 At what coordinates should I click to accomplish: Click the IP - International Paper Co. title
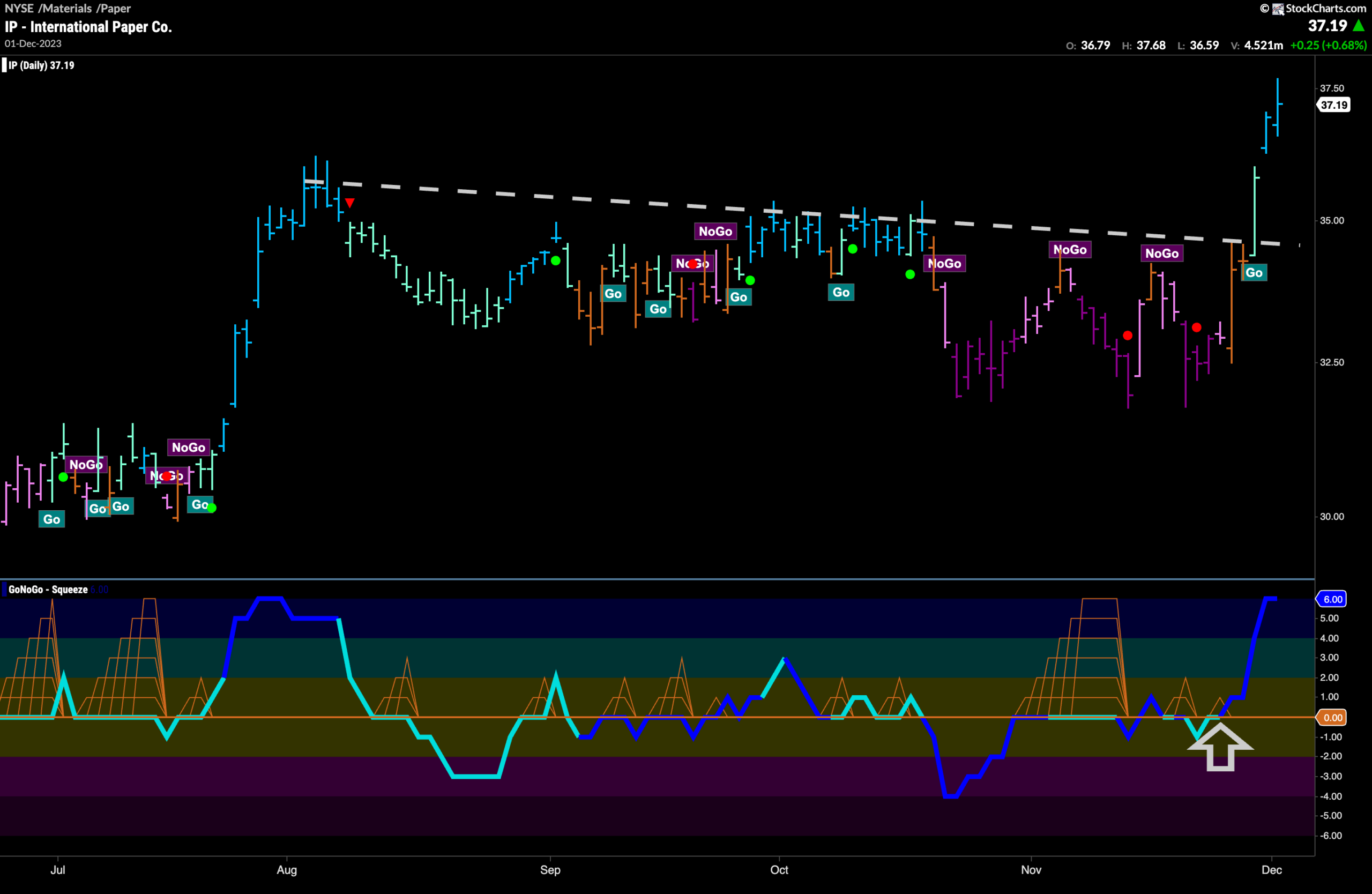tap(88, 26)
